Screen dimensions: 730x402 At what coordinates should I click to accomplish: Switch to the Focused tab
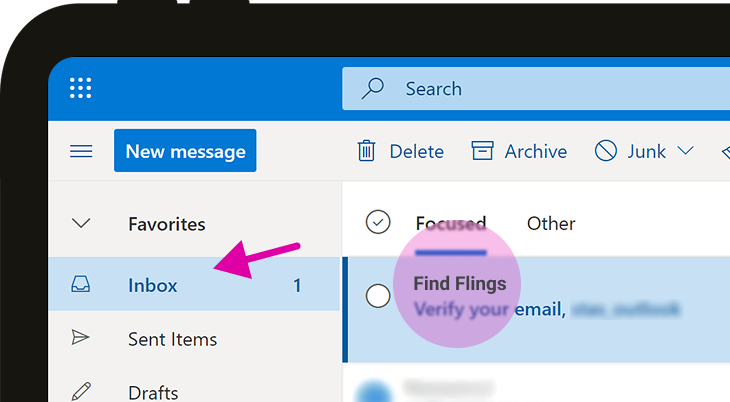point(451,224)
